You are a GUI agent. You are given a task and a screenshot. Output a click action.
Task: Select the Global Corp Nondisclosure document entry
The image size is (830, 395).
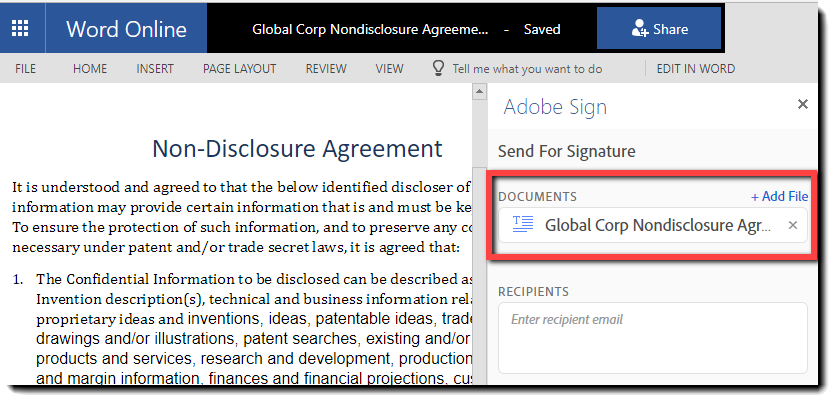[x=653, y=225]
